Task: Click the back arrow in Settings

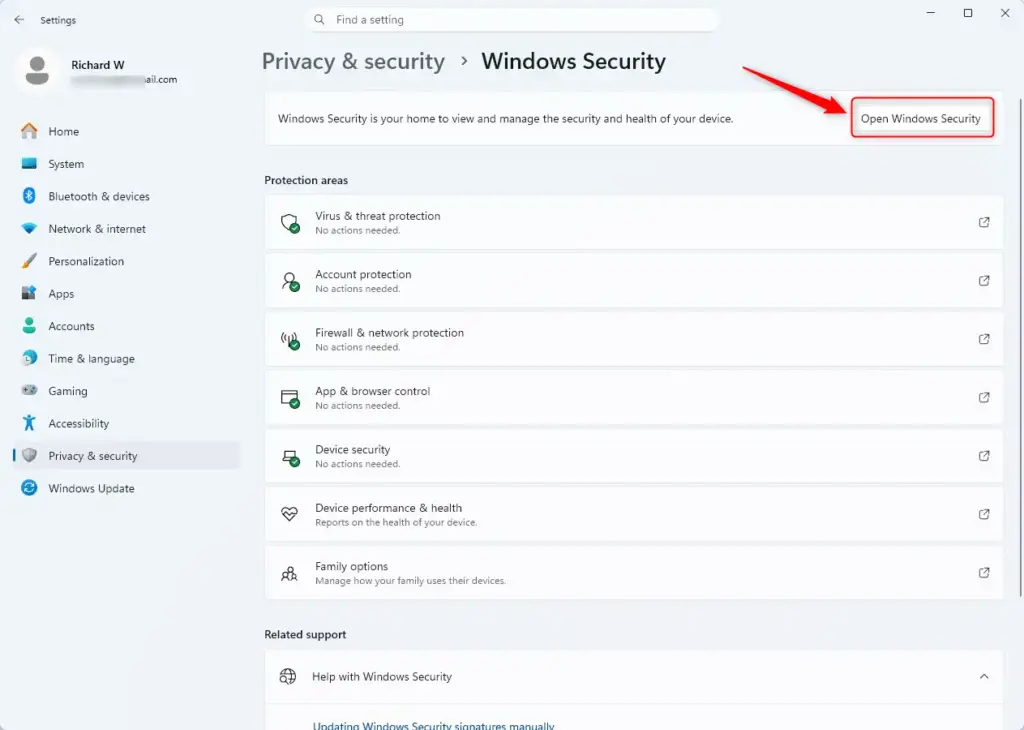Action: pyautogui.click(x=19, y=20)
